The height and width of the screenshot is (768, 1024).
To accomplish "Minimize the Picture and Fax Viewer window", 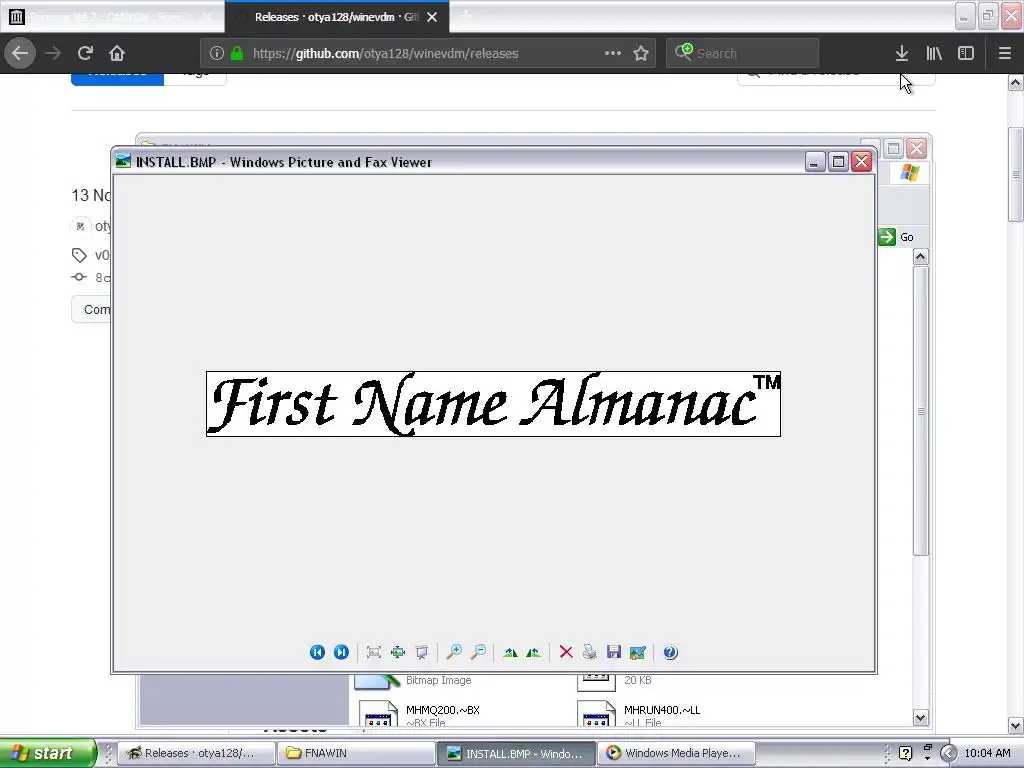I will click(814, 161).
